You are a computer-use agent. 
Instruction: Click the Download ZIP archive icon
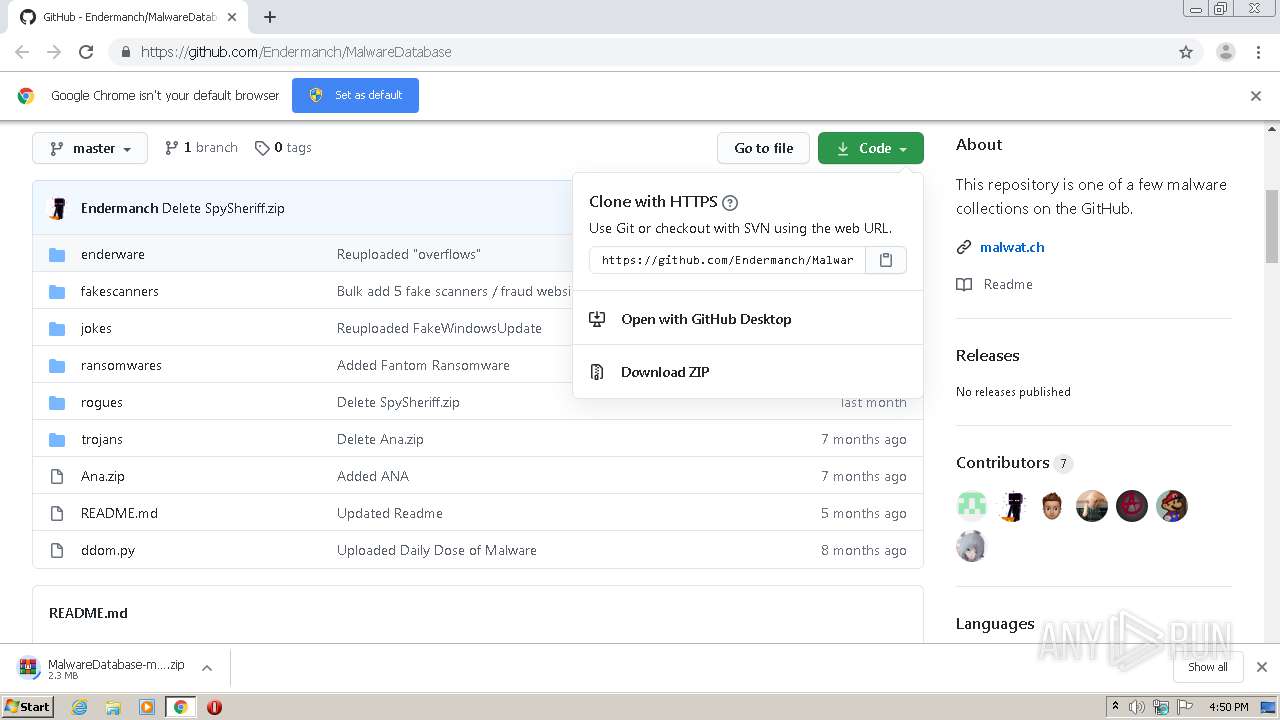click(x=597, y=372)
